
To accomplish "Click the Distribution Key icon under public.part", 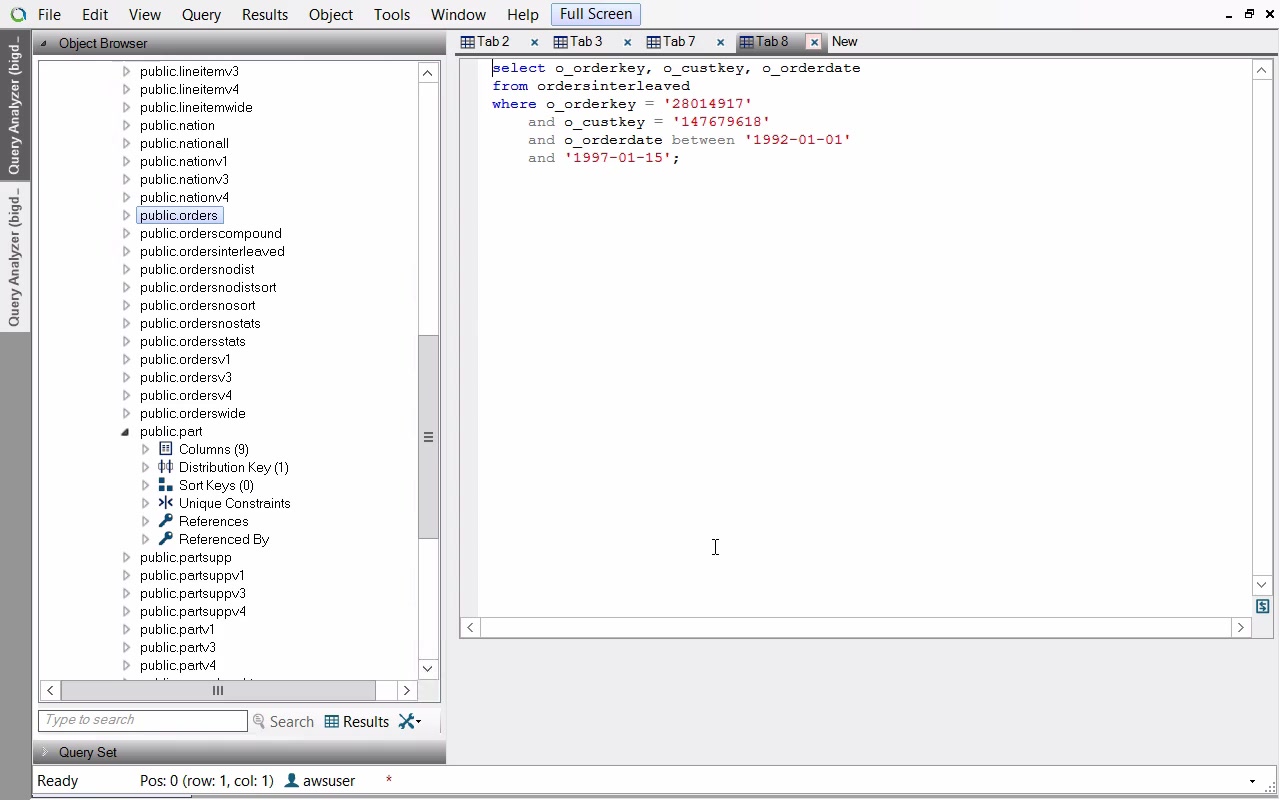I will point(166,467).
